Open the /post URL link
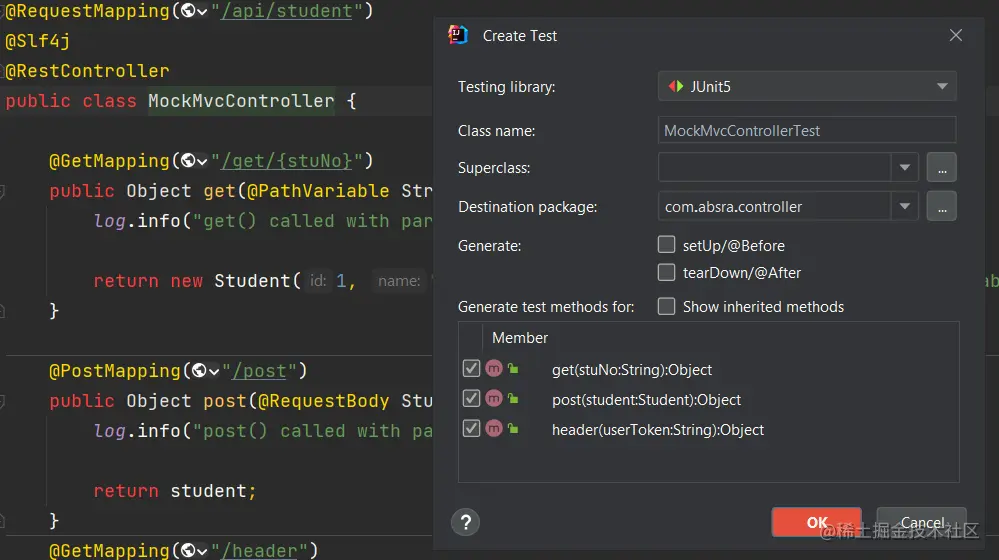999x560 pixels. pos(259,371)
